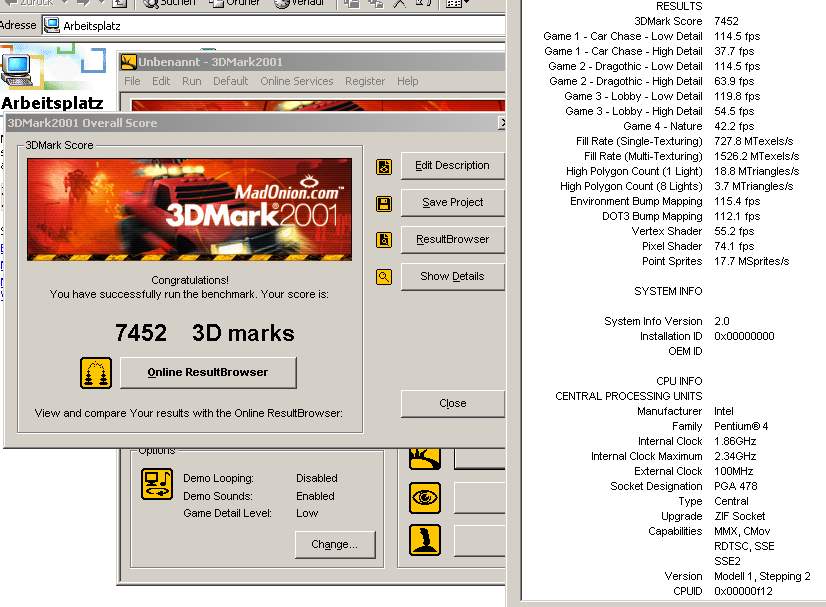The height and width of the screenshot is (607, 826).
Task: Click the DOT3 Bump Mapping result label
Action: point(652,217)
